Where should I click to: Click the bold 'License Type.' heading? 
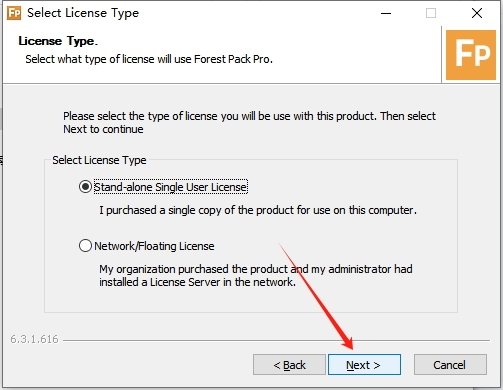point(58,41)
